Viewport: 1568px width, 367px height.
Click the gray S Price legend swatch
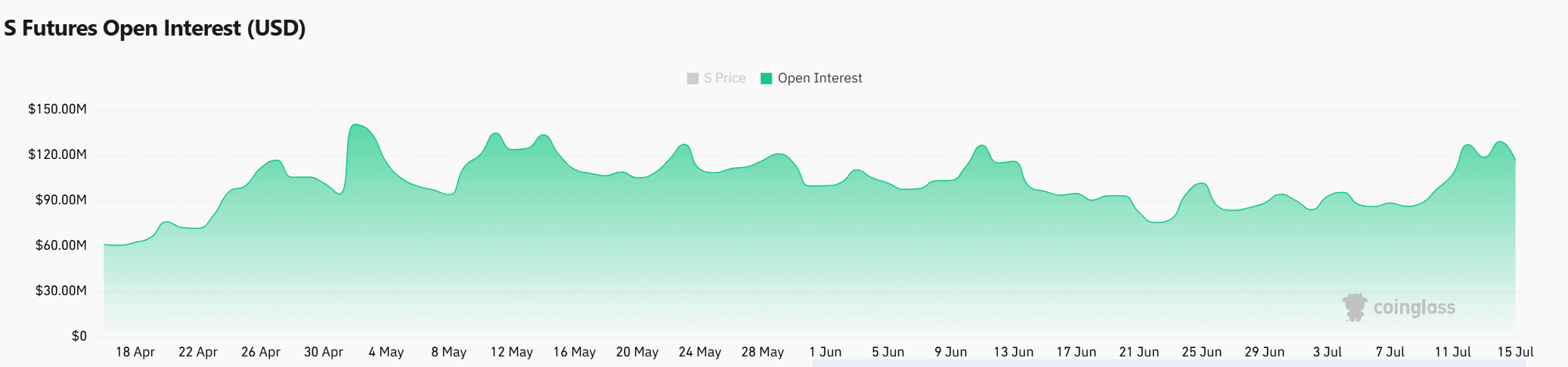pyautogui.click(x=693, y=79)
